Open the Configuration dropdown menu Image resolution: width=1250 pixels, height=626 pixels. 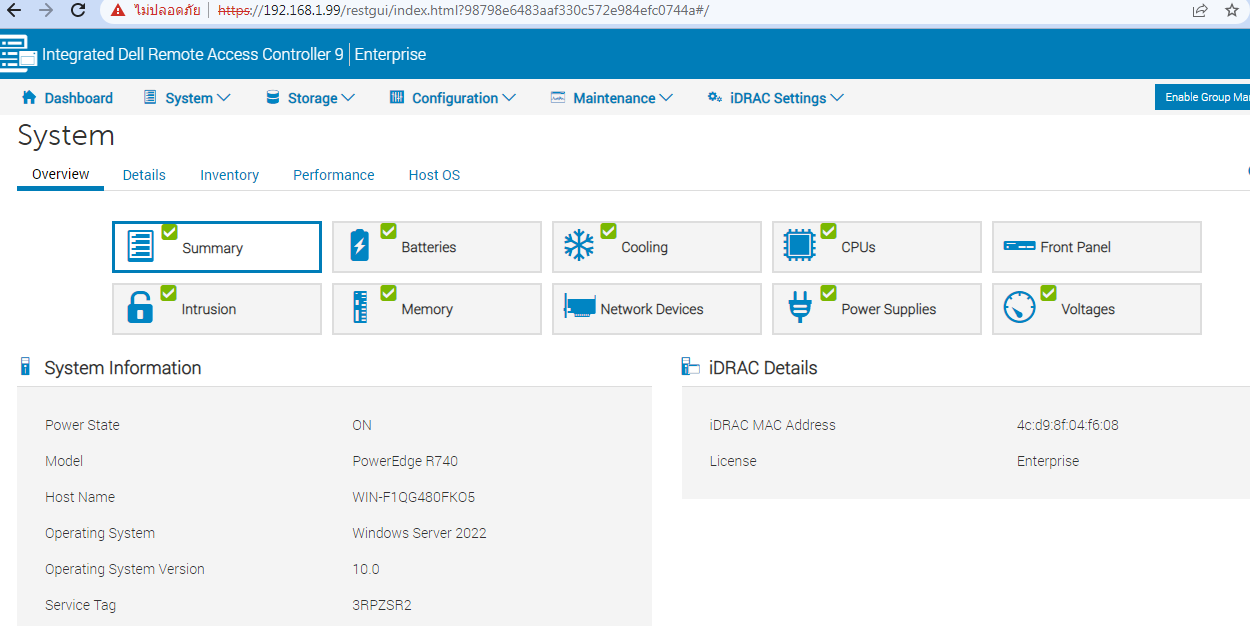(x=453, y=98)
